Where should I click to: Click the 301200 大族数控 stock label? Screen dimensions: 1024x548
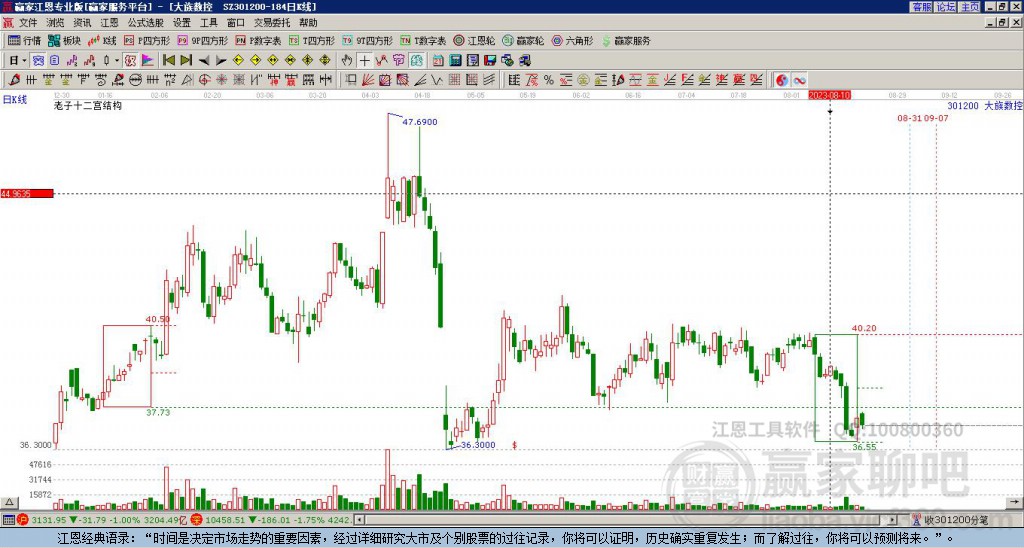(x=985, y=106)
